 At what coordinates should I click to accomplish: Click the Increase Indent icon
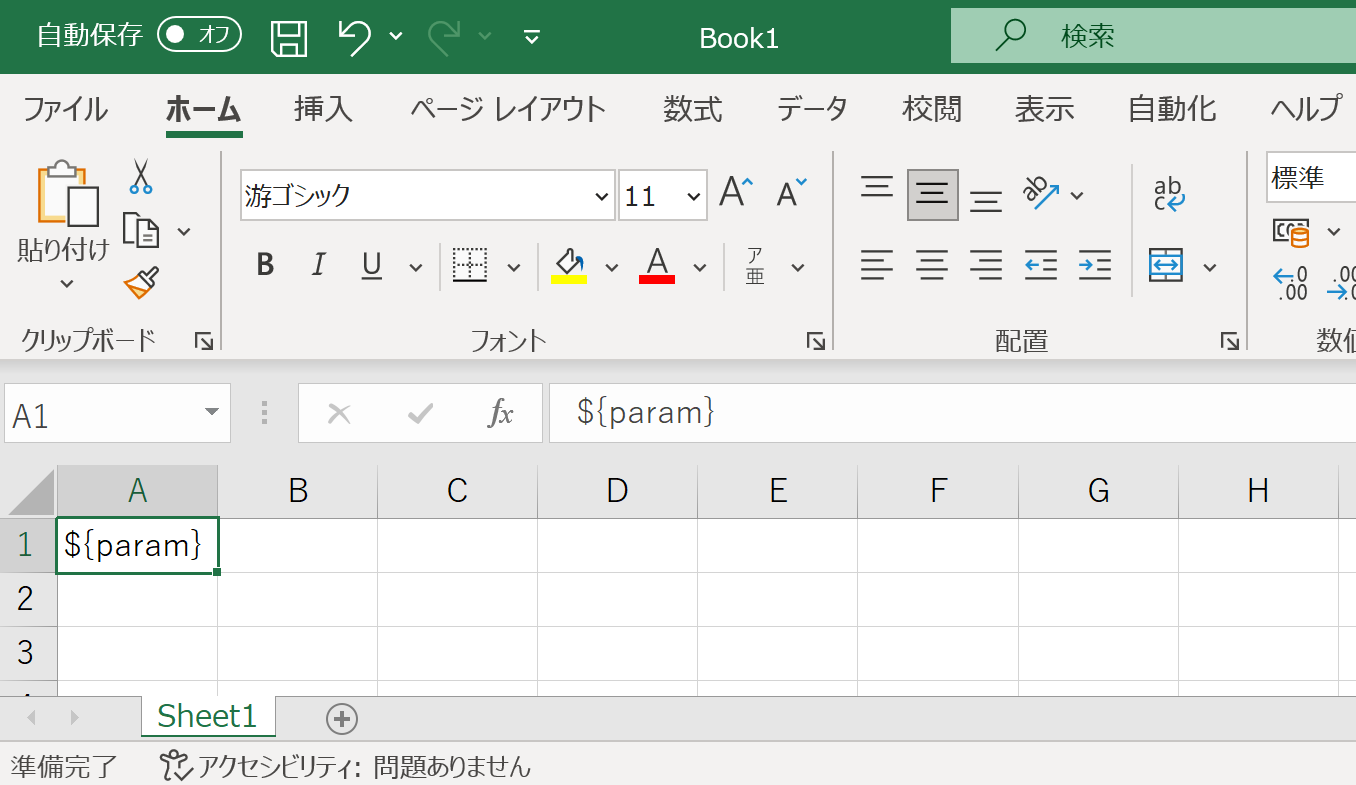point(1095,266)
